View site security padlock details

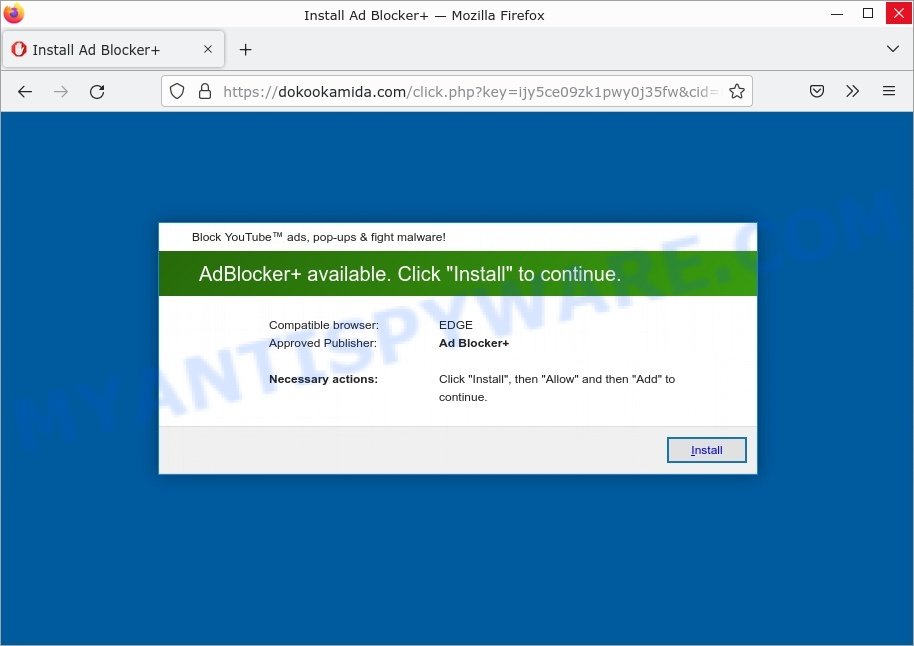[205, 91]
